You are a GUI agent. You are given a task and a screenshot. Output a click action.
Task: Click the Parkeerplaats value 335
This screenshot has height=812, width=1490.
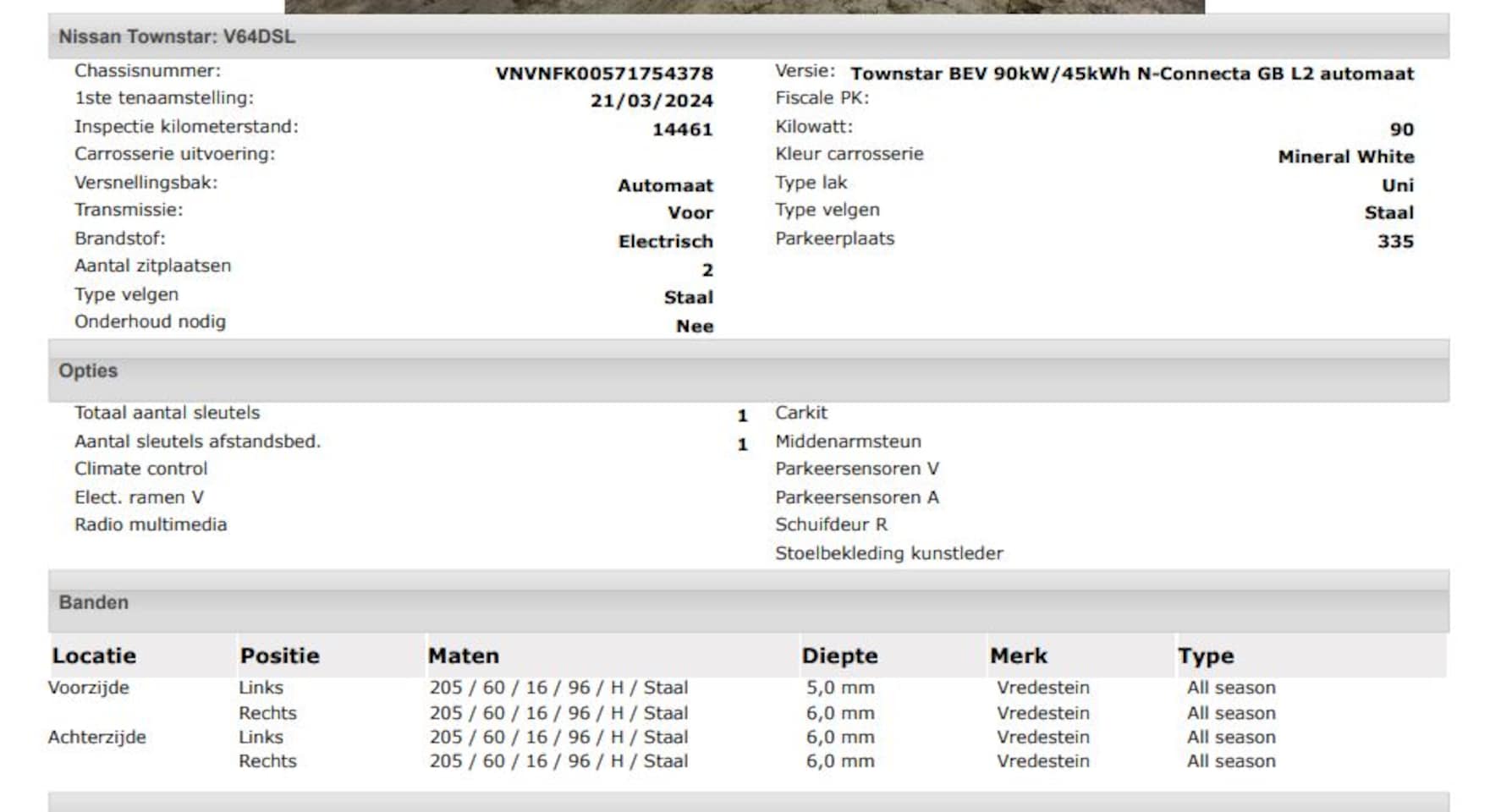(x=1395, y=242)
